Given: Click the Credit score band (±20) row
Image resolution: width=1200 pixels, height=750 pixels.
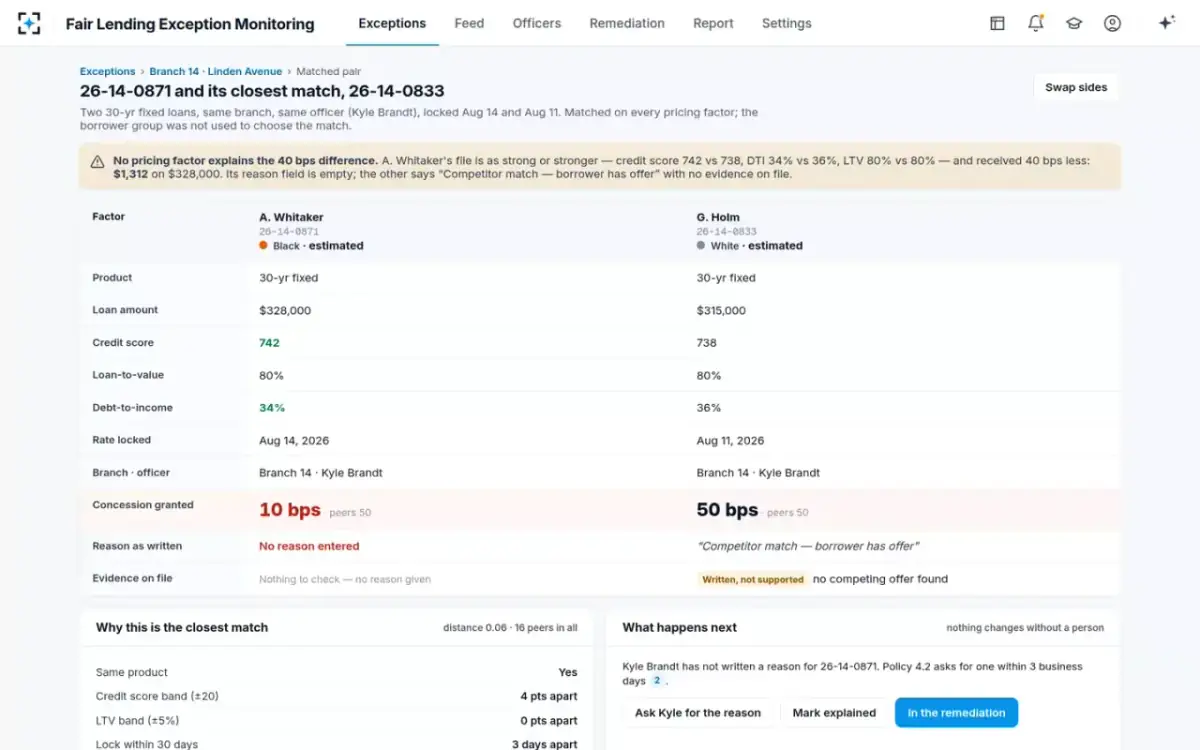Looking at the screenshot, I should 337,696.
